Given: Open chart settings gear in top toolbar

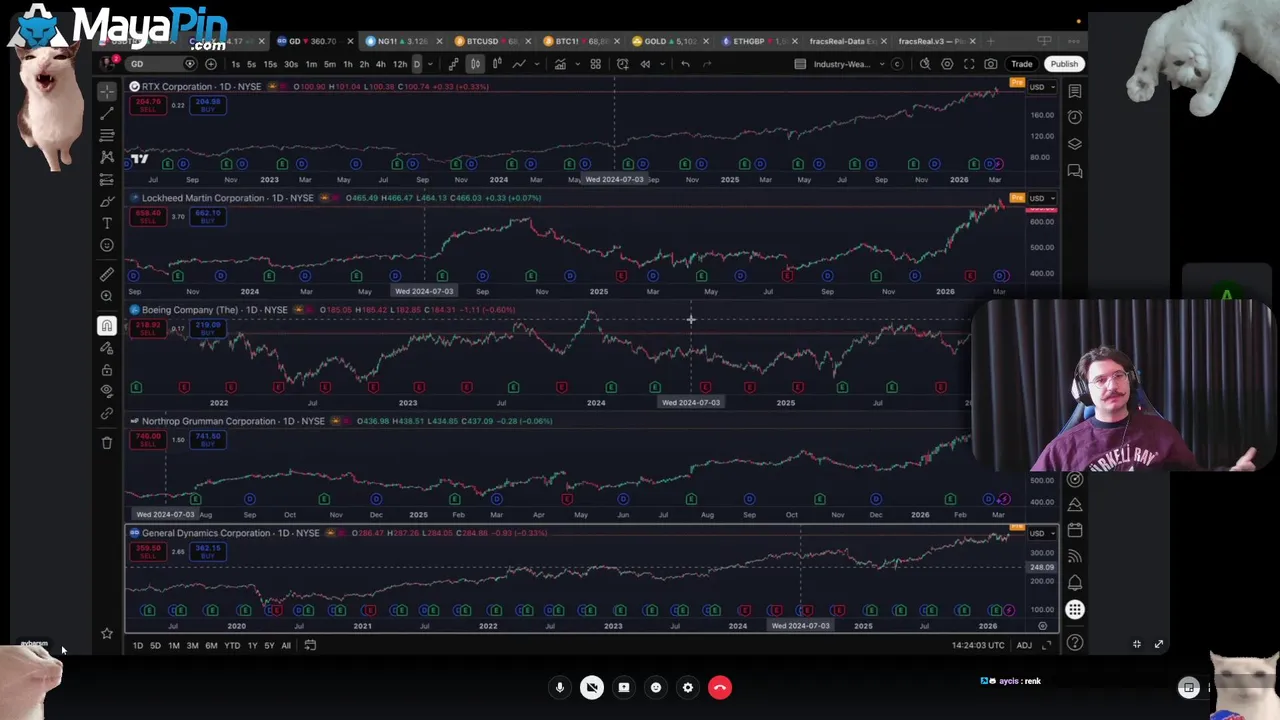Looking at the screenshot, I should [x=947, y=64].
